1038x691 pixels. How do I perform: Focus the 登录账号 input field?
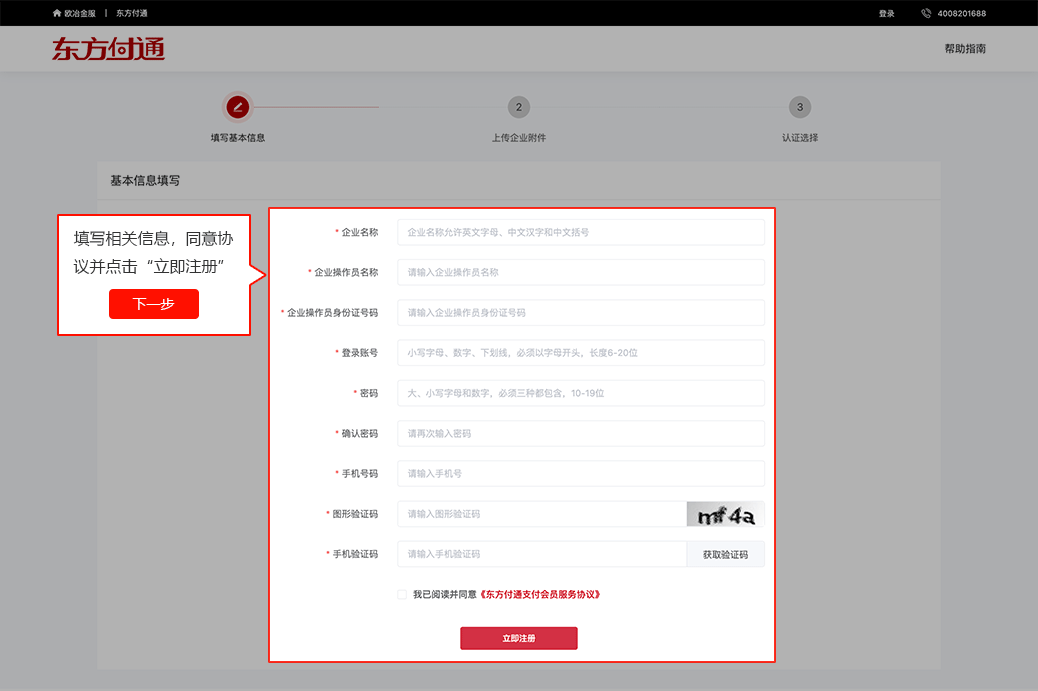click(581, 353)
